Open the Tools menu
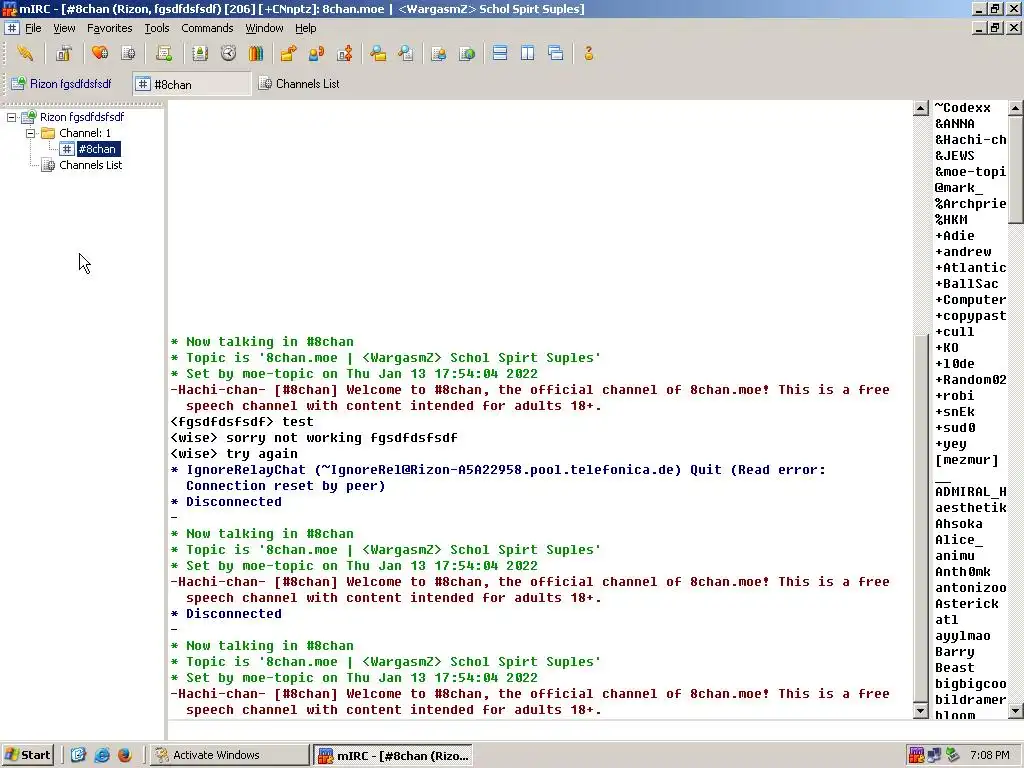 tap(157, 28)
